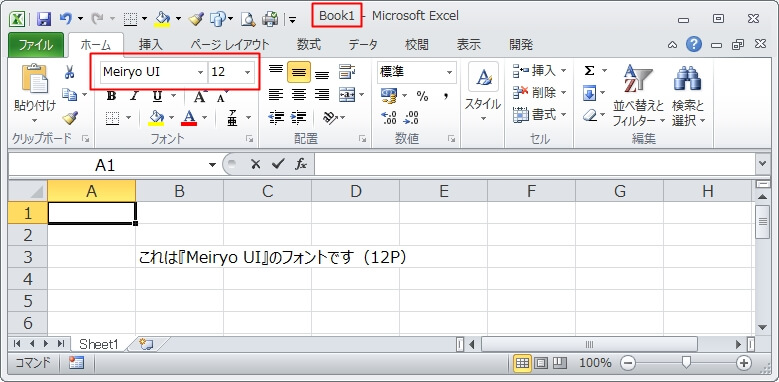The image size is (779, 382).
Task: Click the text orientation icon
Action: 329,117
